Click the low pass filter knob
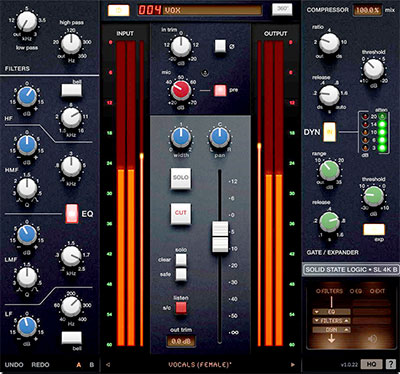Image resolution: width=400 pixels, height=374 pixels. [27, 22]
